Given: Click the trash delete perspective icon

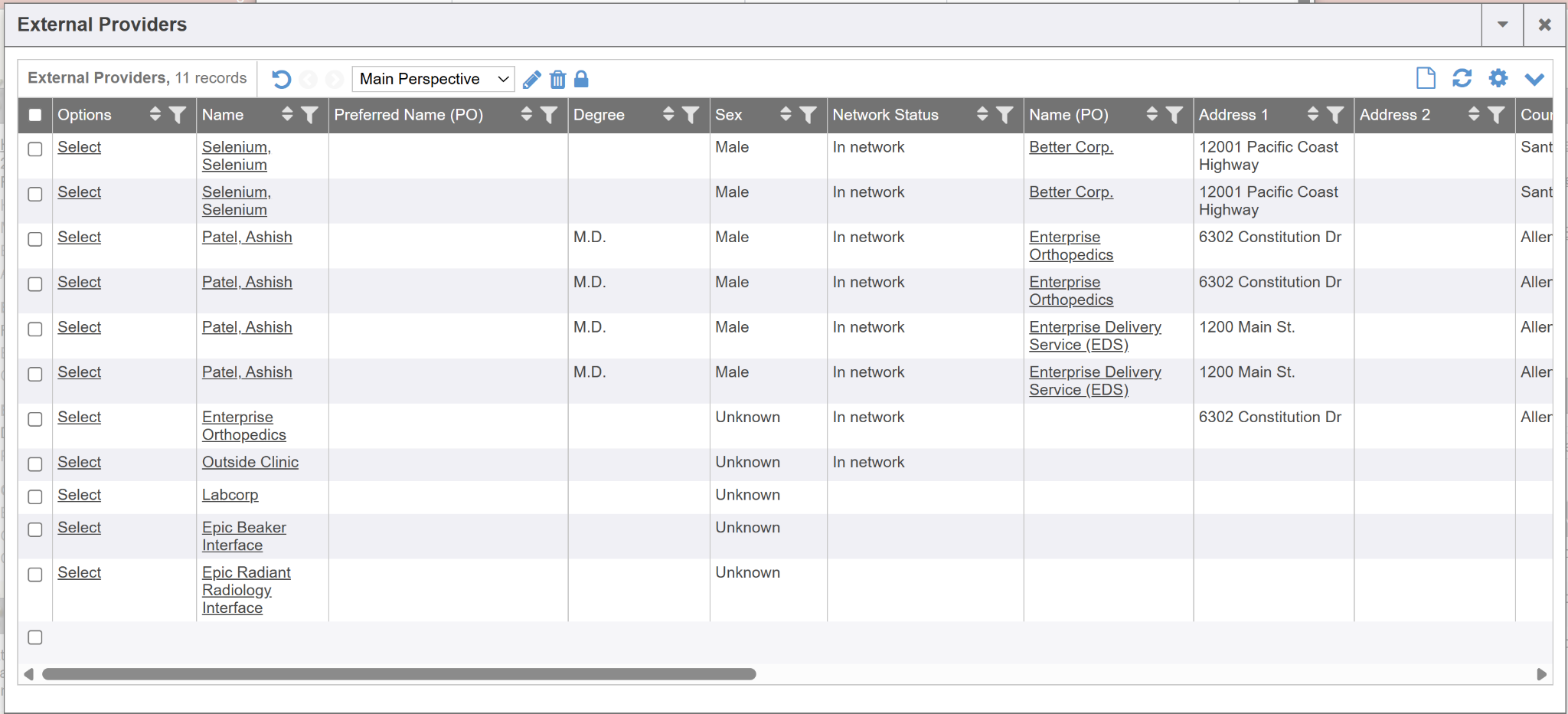Looking at the screenshot, I should click(x=558, y=79).
